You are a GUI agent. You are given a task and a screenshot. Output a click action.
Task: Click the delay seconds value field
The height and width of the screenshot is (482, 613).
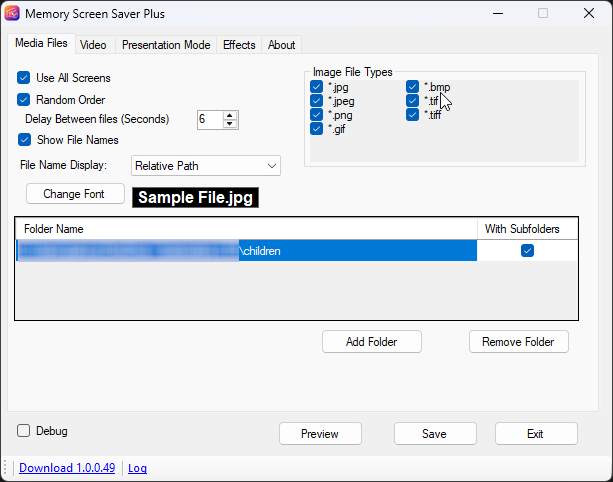tap(210, 120)
